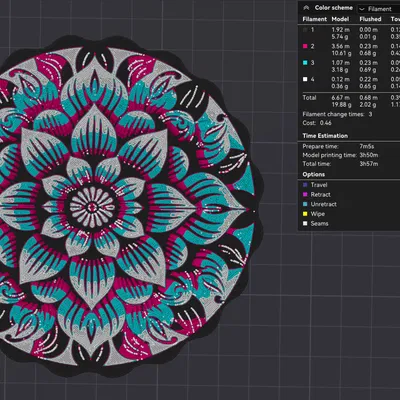The image size is (400, 400).
Task: Collapse the Color scheme panel
Action: [306, 8]
